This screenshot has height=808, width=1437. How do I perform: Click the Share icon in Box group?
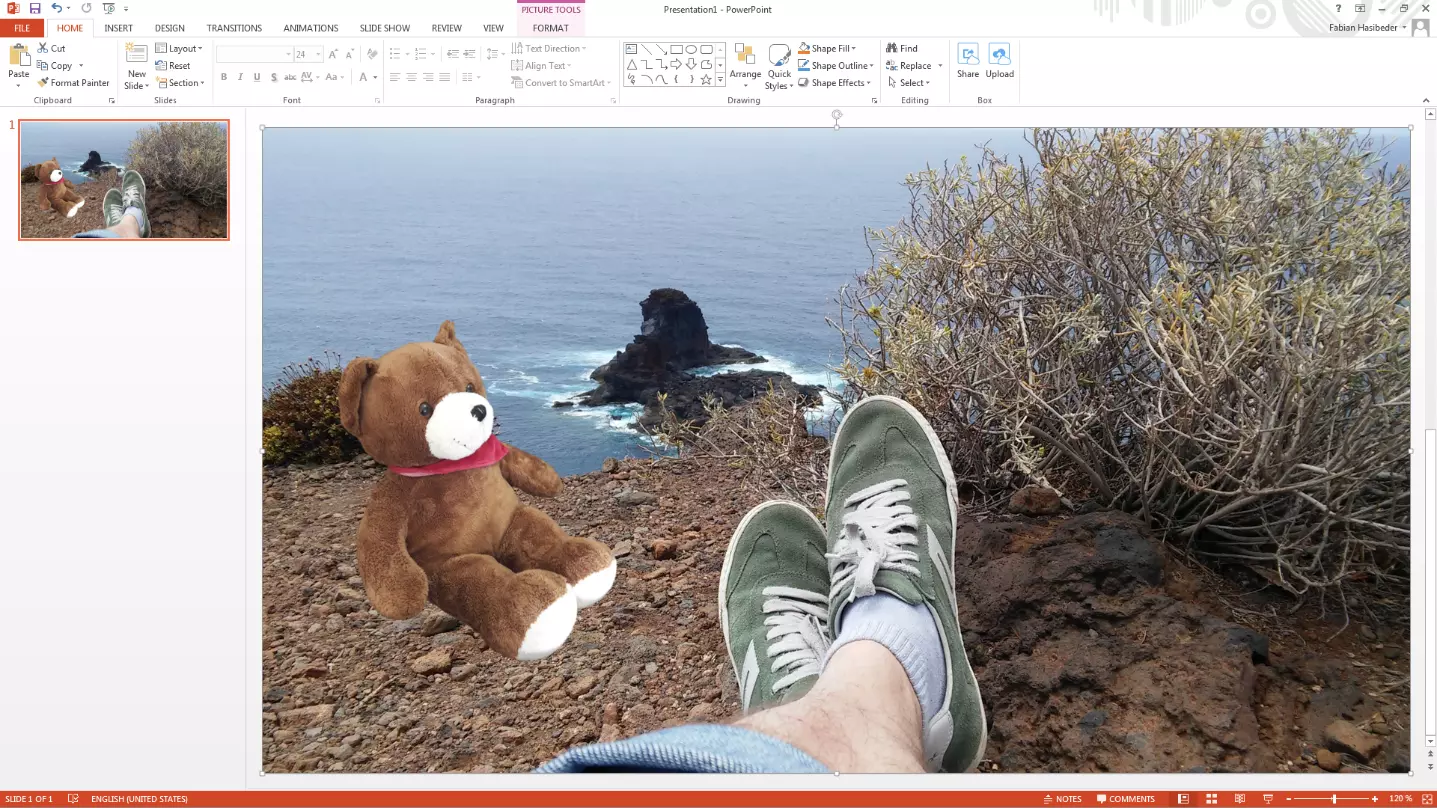pos(967,61)
